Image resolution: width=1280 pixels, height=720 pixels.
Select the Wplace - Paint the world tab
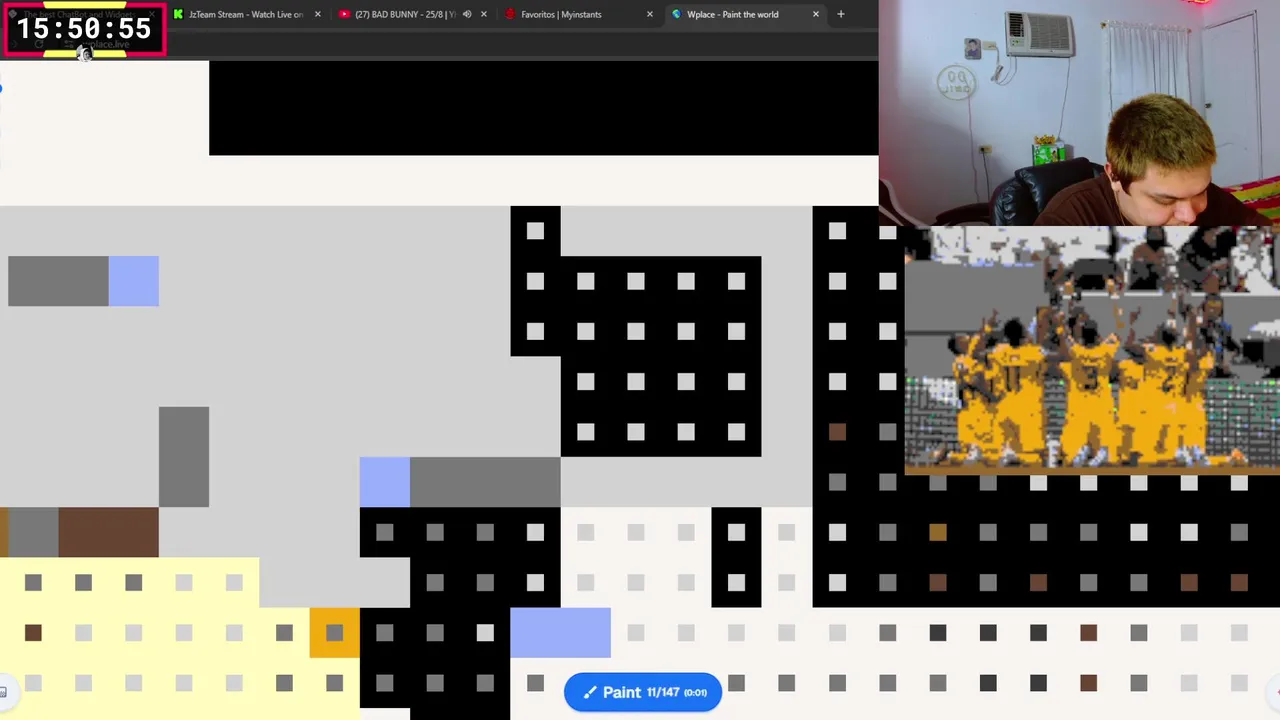tap(732, 14)
